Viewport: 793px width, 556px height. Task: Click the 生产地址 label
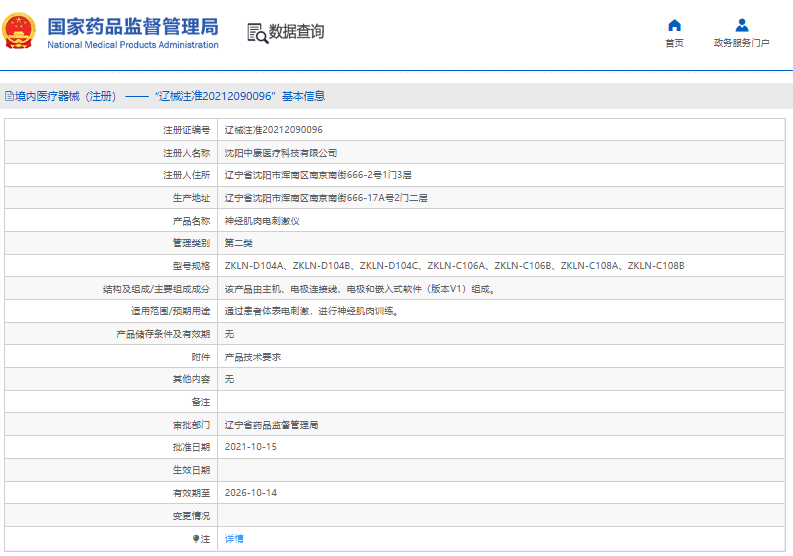tap(191, 198)
